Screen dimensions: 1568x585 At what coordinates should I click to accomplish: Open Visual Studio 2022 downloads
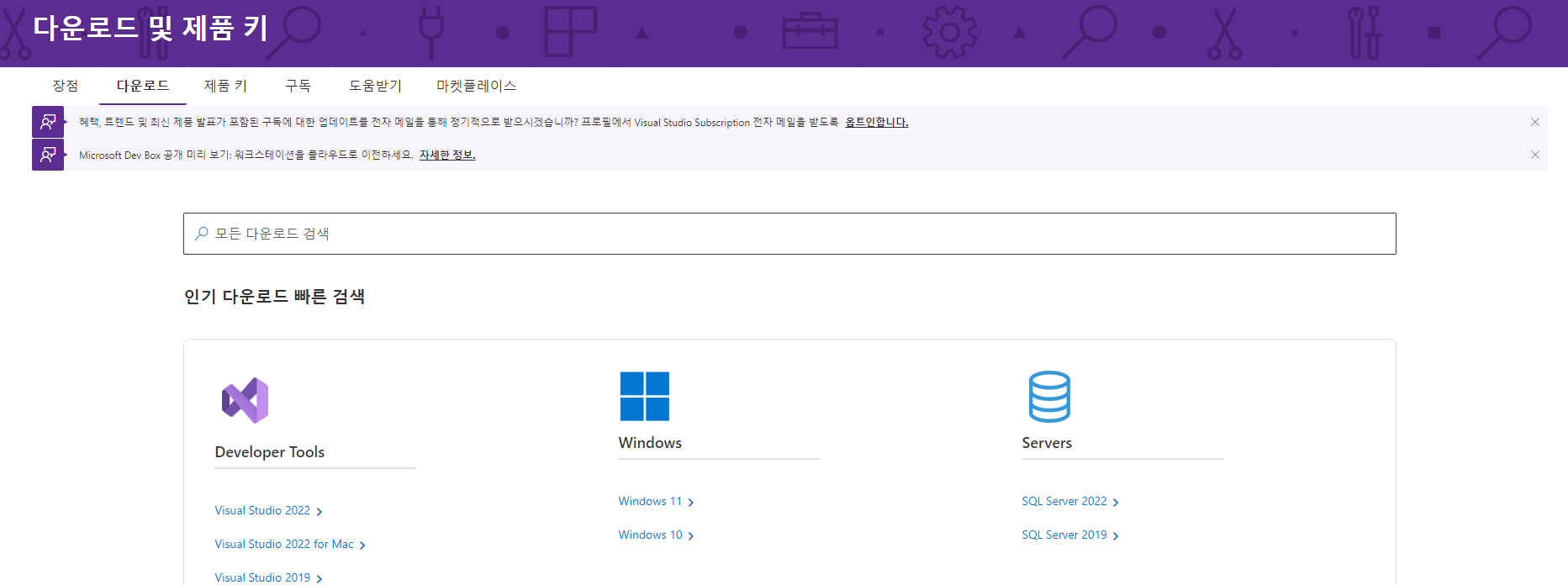(x=262, y=510)
